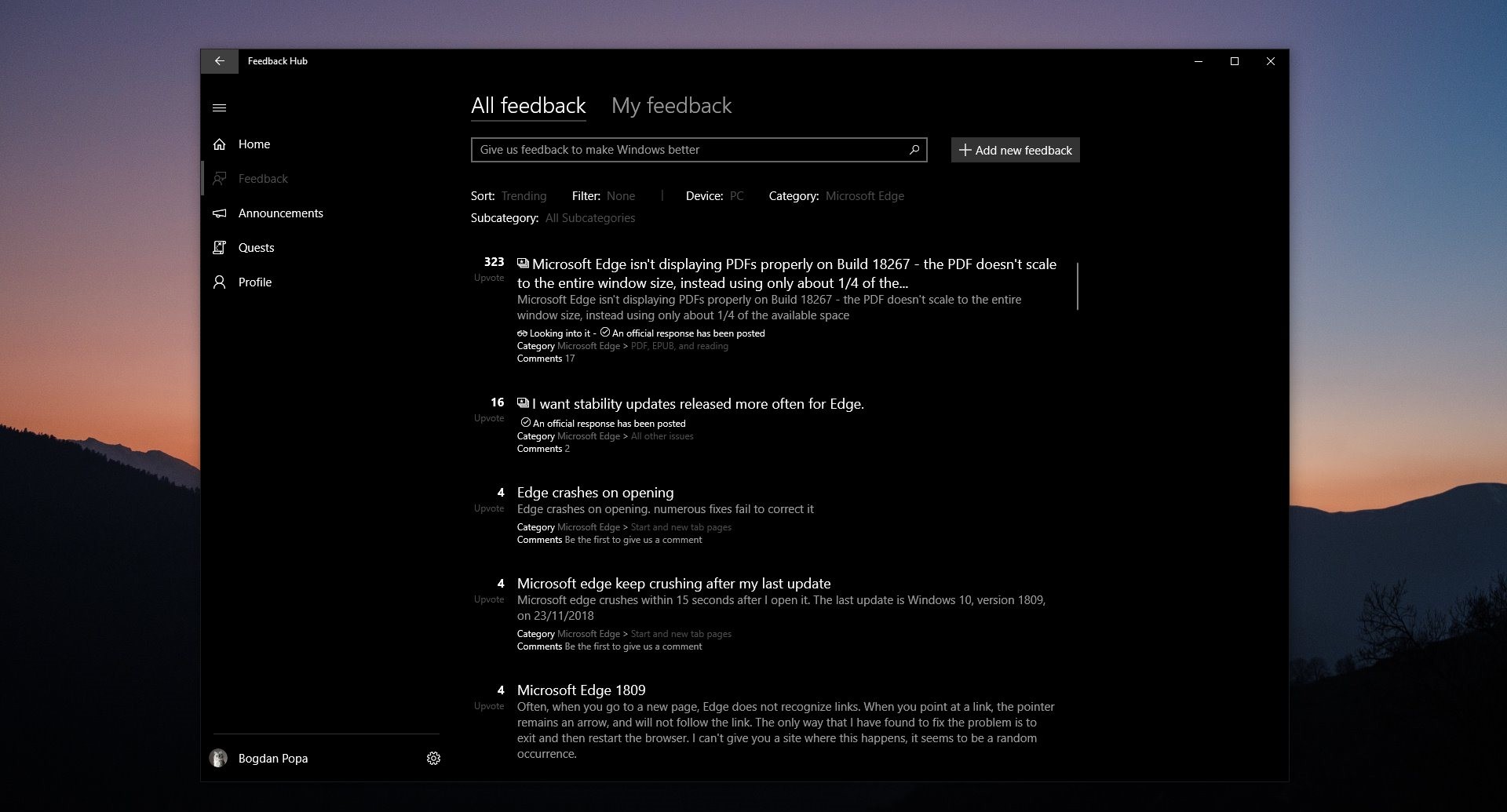
Task: Click the Home house icon
Action: pos(220,144)
